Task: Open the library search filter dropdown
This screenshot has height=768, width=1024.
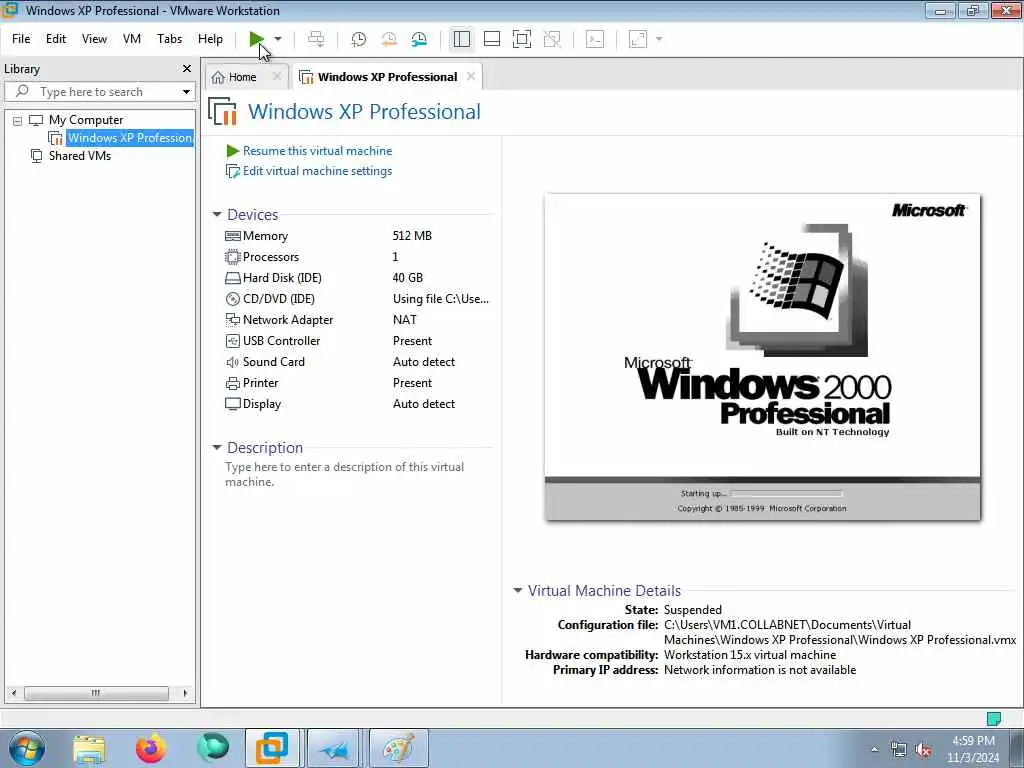Action: pyautogui.click(x=186, y=92)
